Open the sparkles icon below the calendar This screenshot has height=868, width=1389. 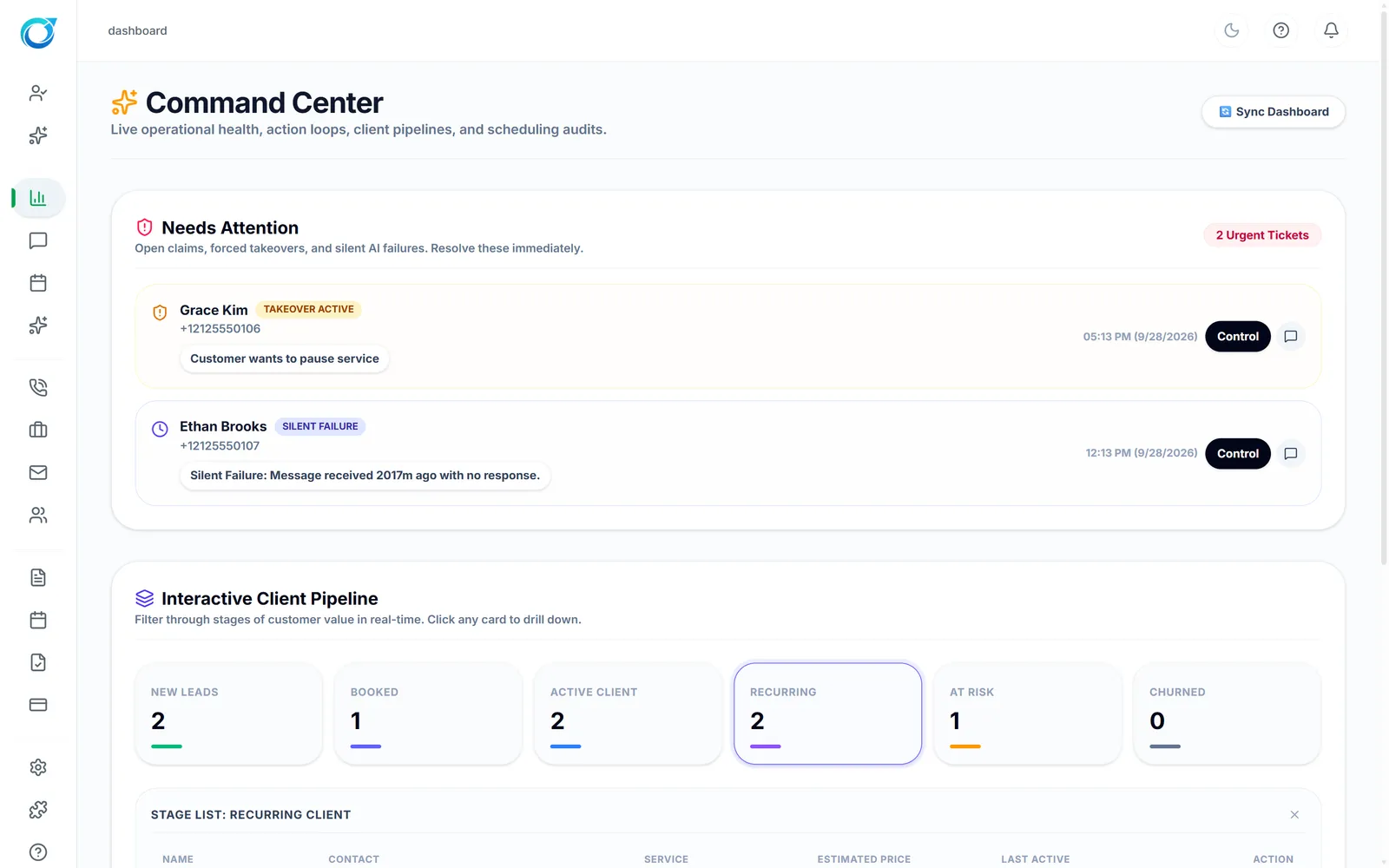(x=38, y=325)
